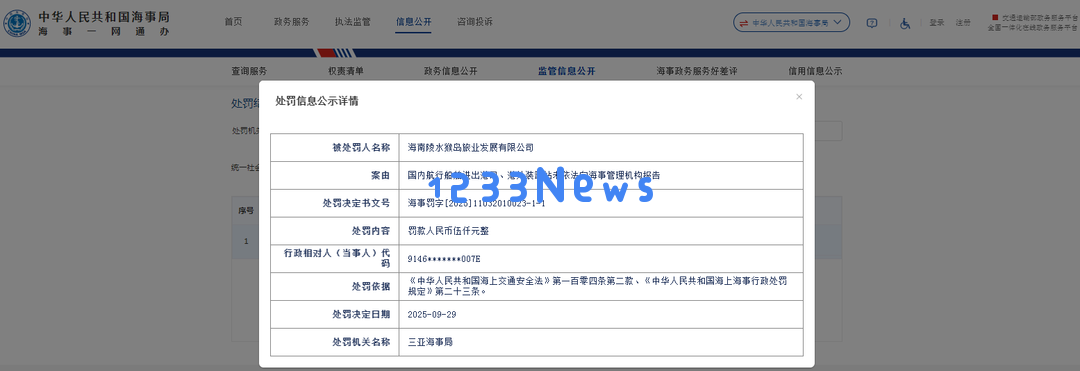Viewport: 1080px width, 371px height.
Task: Select the document number starting 海事罚字
Action: [476, 203]
